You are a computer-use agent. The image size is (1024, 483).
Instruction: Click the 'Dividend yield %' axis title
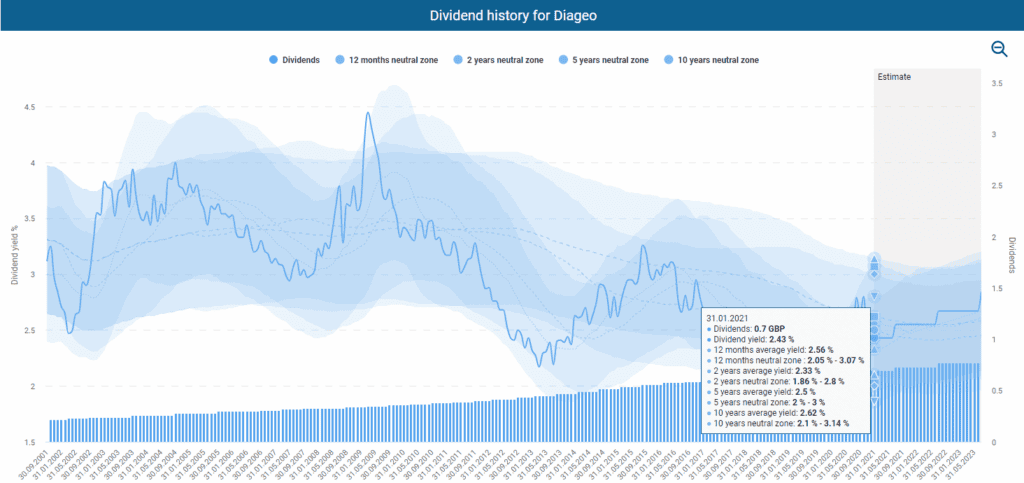point(14,254)
